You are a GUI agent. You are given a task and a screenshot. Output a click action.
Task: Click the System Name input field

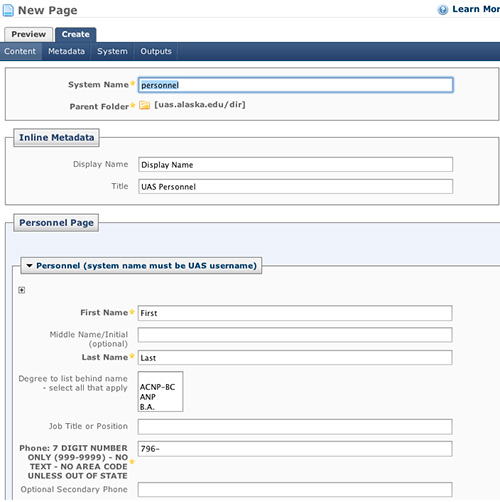tap(296, 85)
